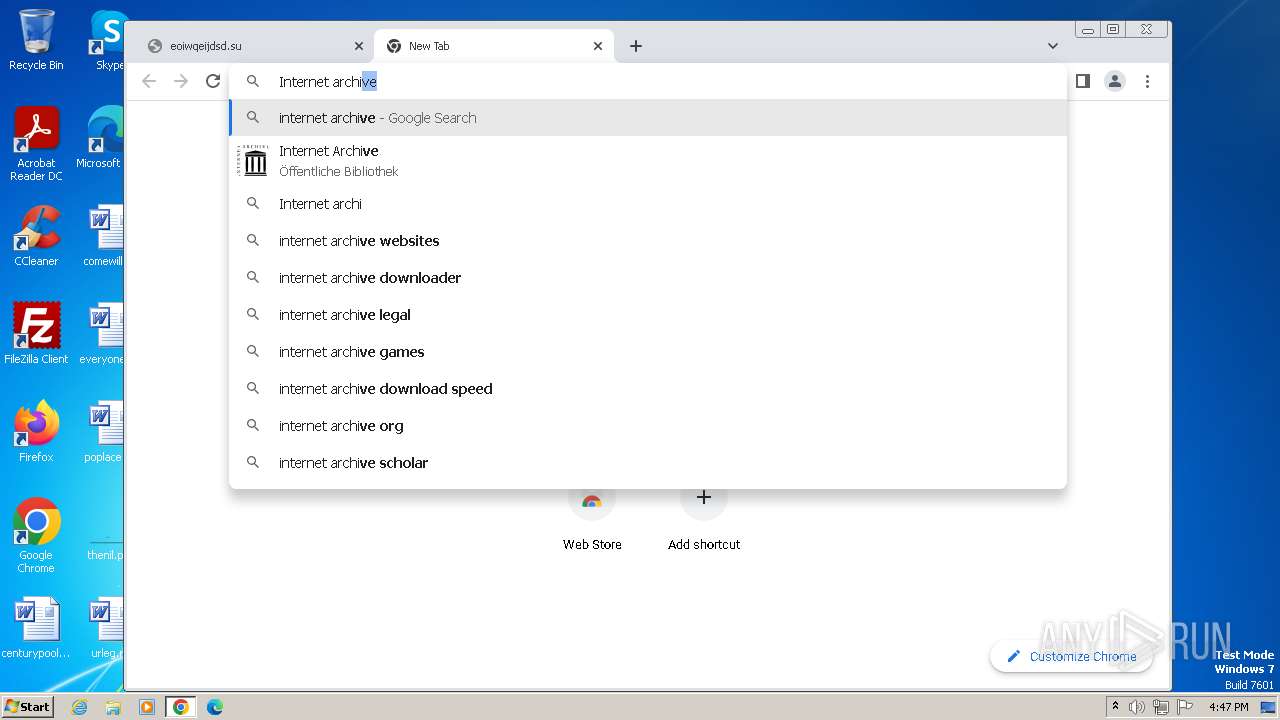The image size is (1280, 720).
Task: Open the everyone Word document on desktop
Action: [x=102, y=333]
